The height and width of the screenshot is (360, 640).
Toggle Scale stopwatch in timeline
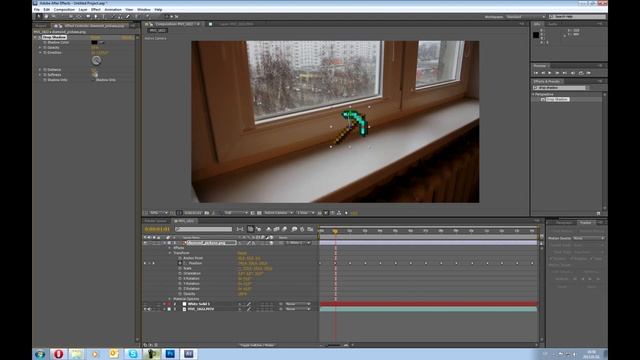[180, 269]
